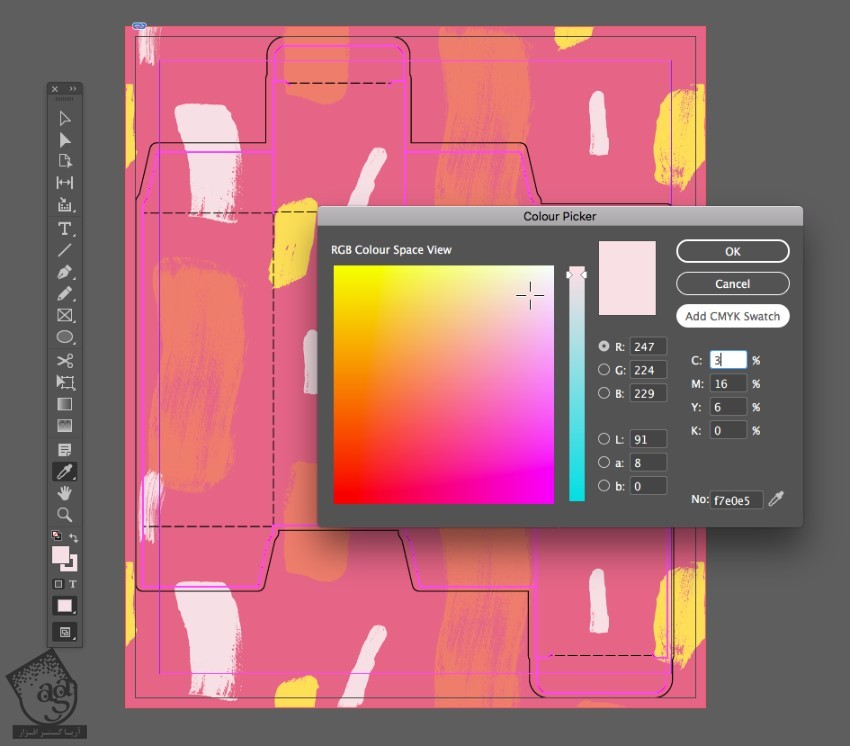Image resolution: width=850 pixels, height=746 pixels.
Task: Click the Add CMYK Swatch button
Action: click(x=732, y=316)
